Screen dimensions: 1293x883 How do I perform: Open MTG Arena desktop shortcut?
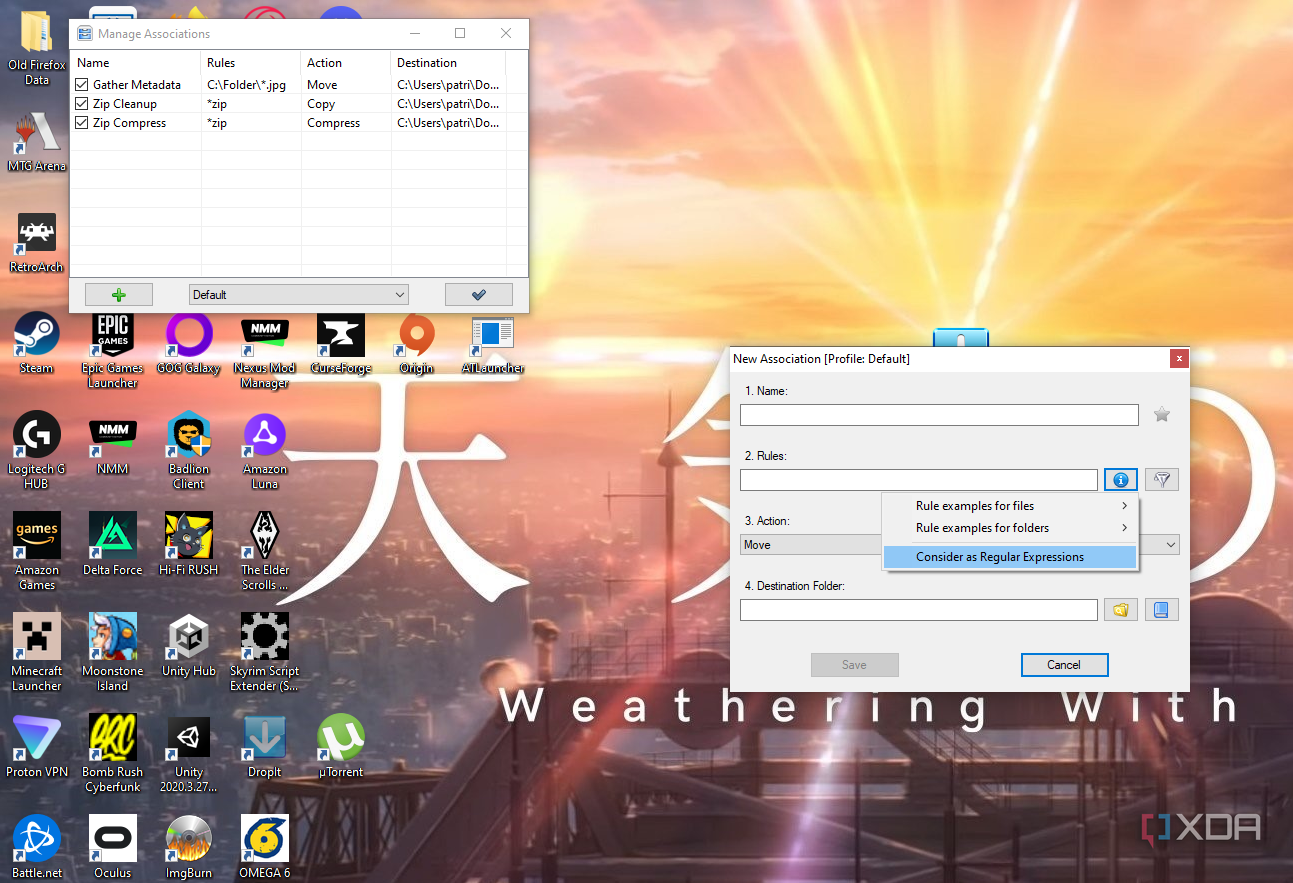(x=37, y=141)
